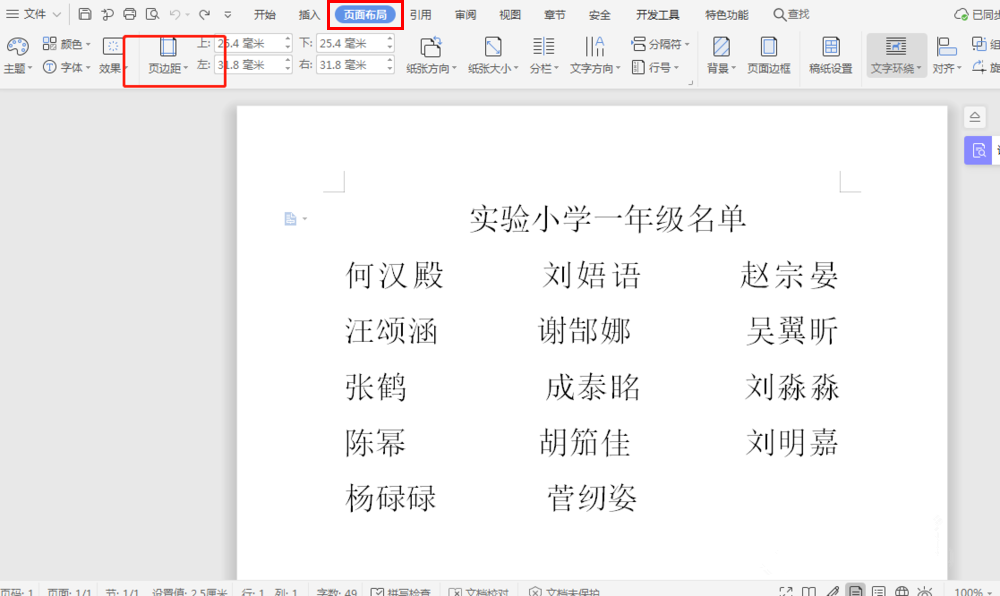Open the 文字方向 text direction dropdown
The image size is (1000, 596).
click(x=594, y=55)
